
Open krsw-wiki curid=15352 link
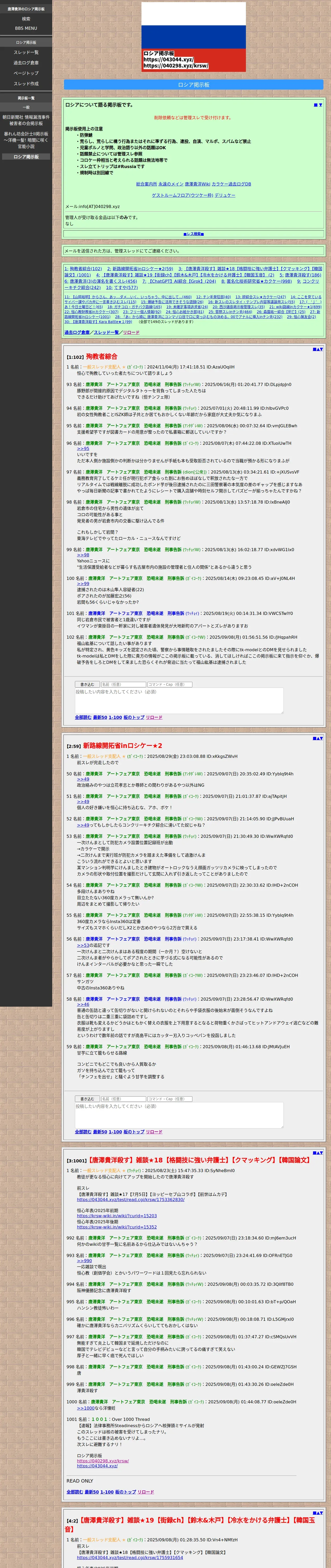(x=117, y=1227)
